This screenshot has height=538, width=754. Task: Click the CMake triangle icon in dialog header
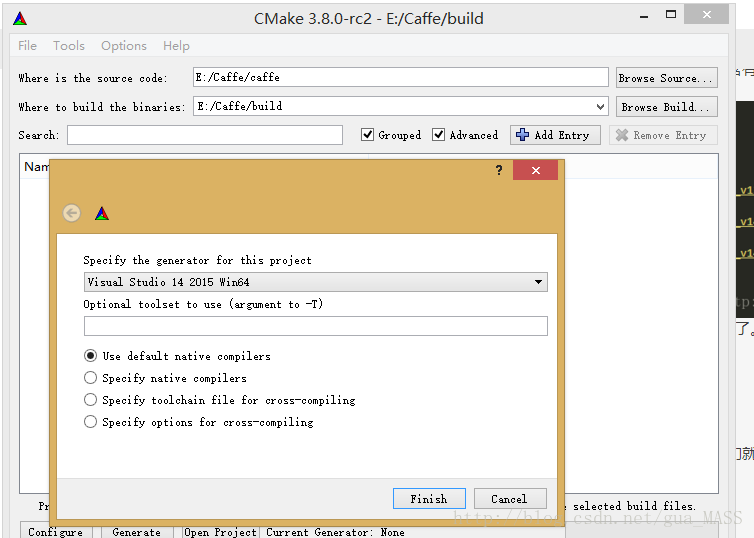[102, 213]
